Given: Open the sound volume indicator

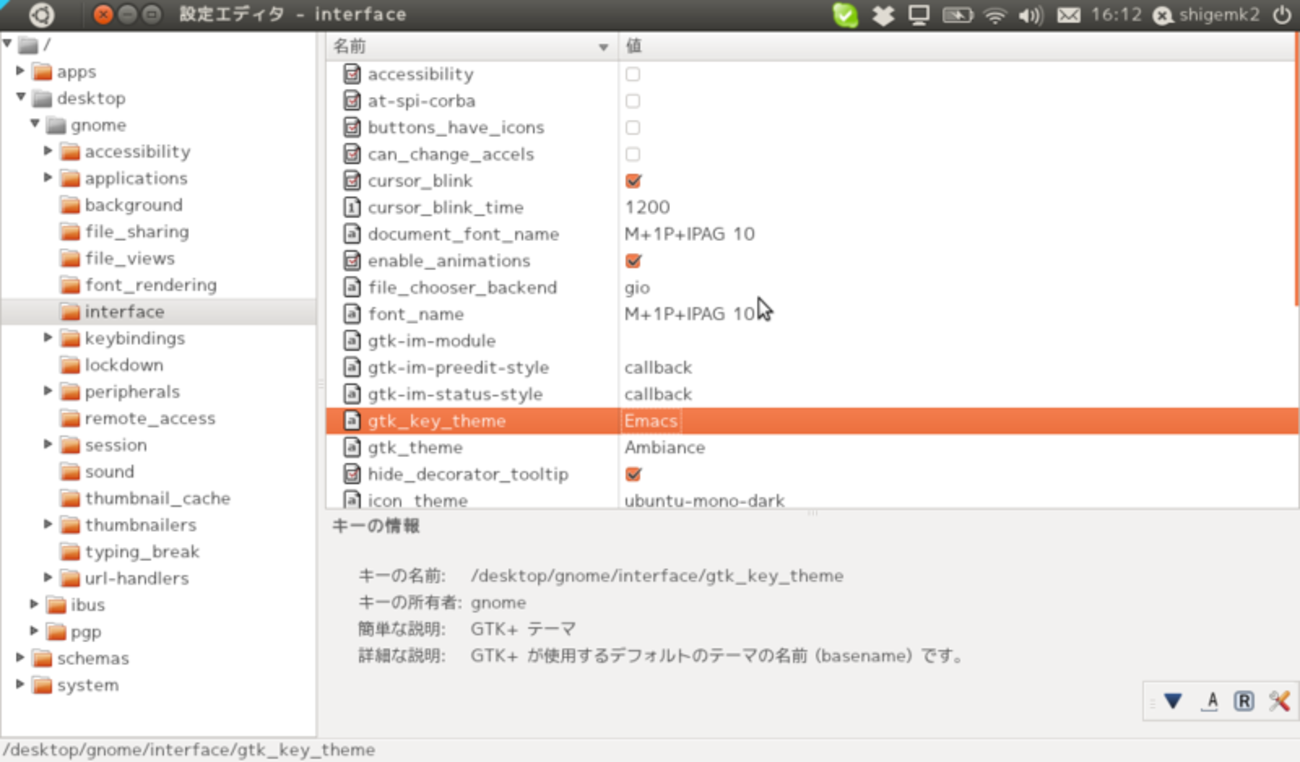Looking at the screenshot, I should [x=1030, y=15].
